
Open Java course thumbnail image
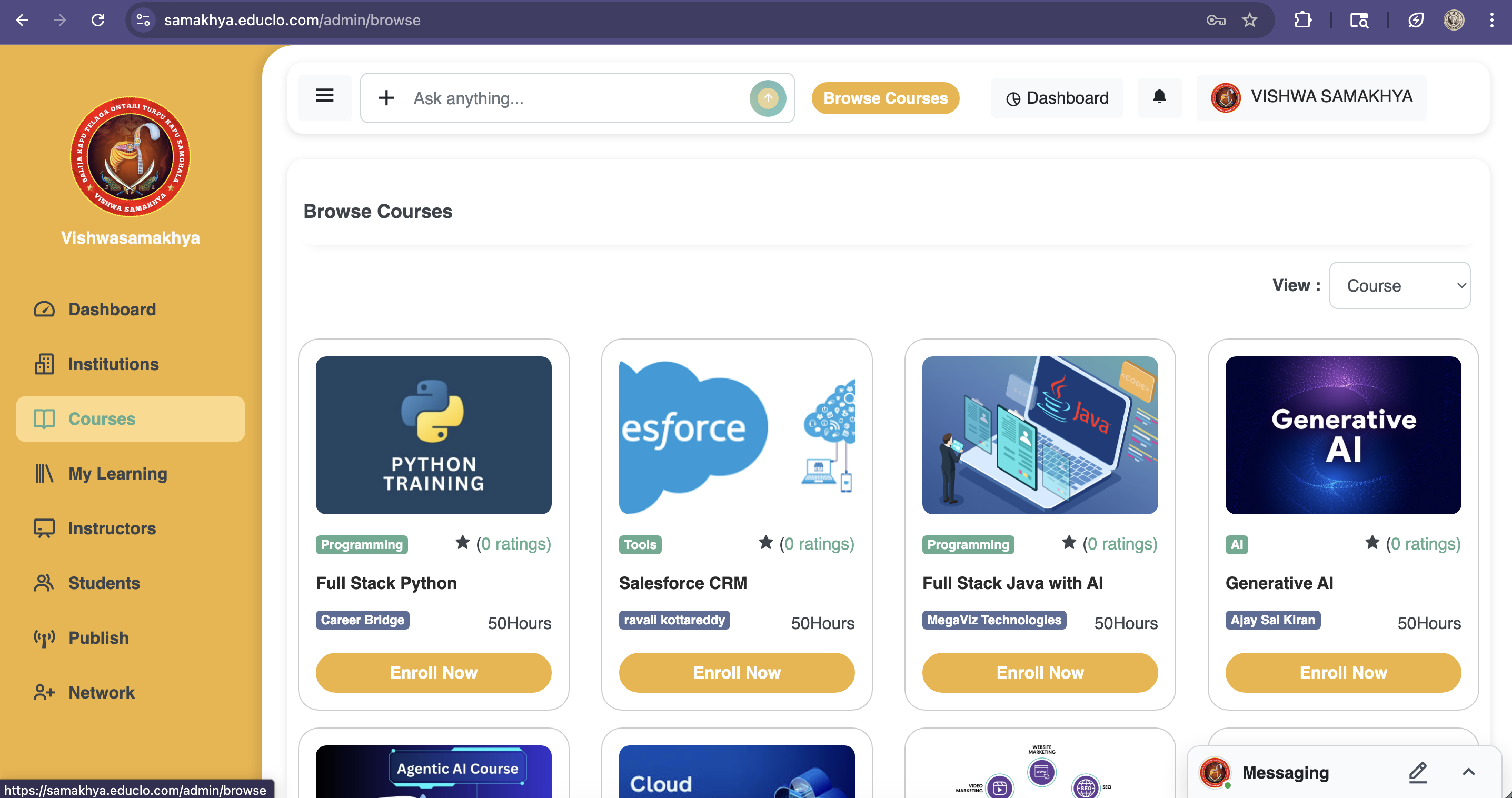[x=1039, y=435]
